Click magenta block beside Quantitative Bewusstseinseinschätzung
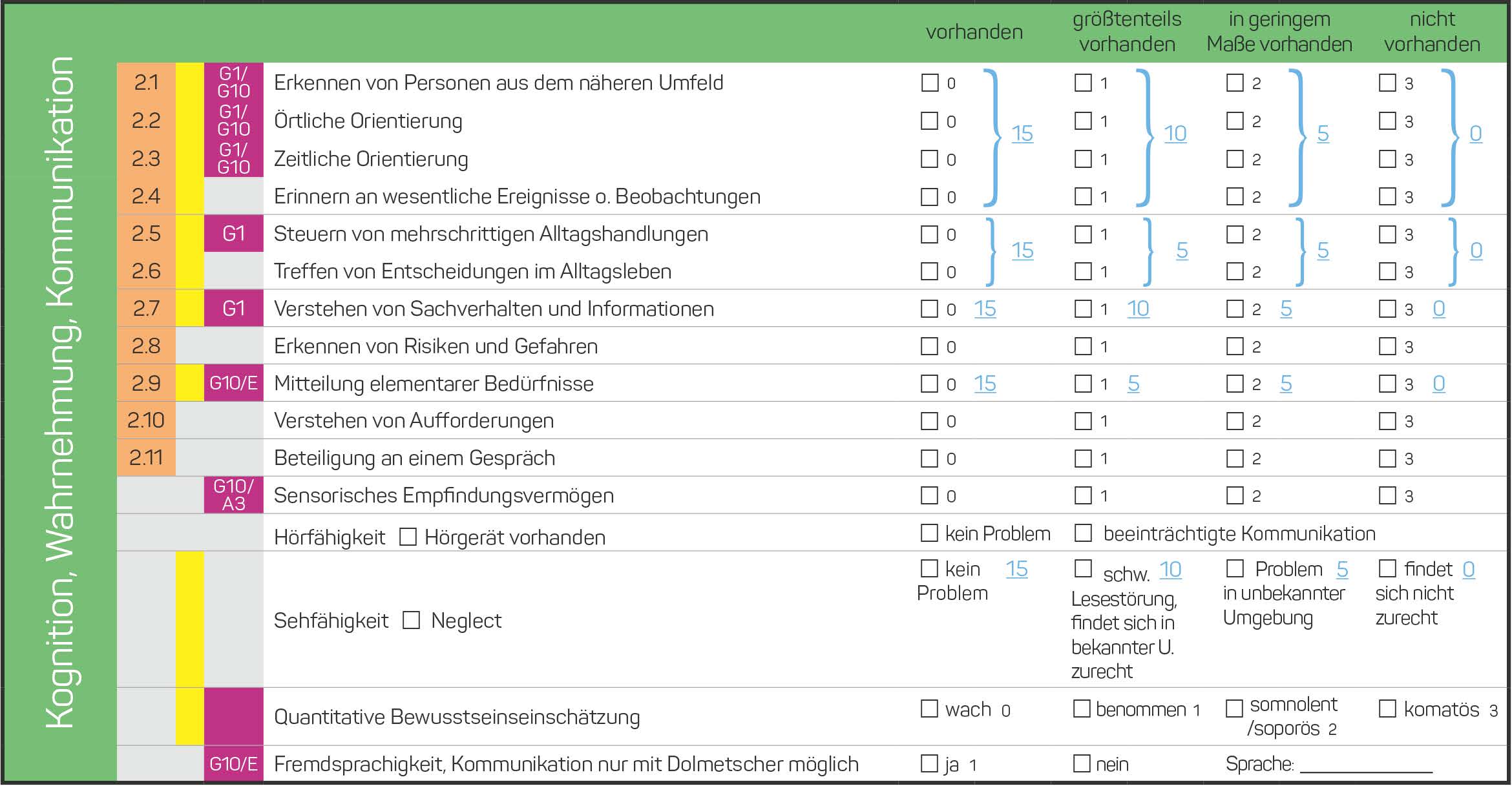 point(234,716)
